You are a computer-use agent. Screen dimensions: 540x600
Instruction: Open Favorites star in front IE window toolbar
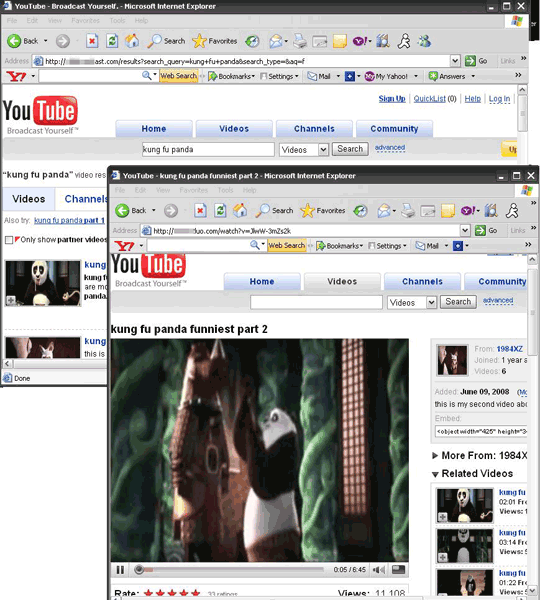pyautogui.click(x=323, y=210)
